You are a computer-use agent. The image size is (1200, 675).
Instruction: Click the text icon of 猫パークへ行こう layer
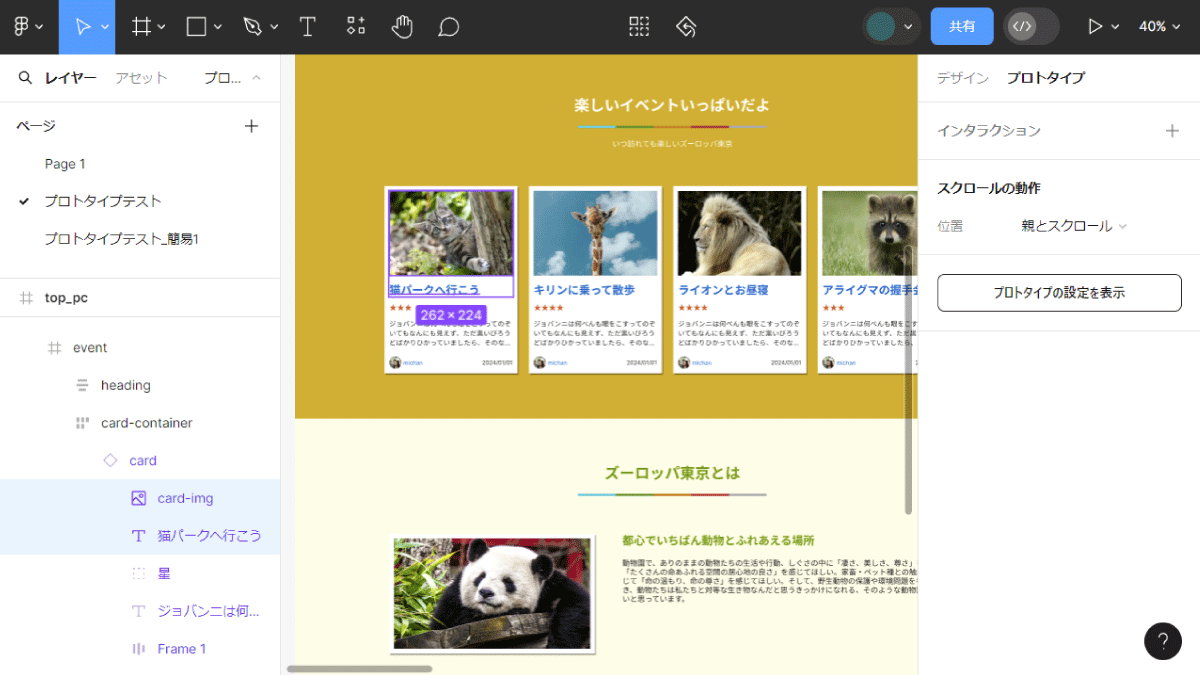(x=139, y=536)
